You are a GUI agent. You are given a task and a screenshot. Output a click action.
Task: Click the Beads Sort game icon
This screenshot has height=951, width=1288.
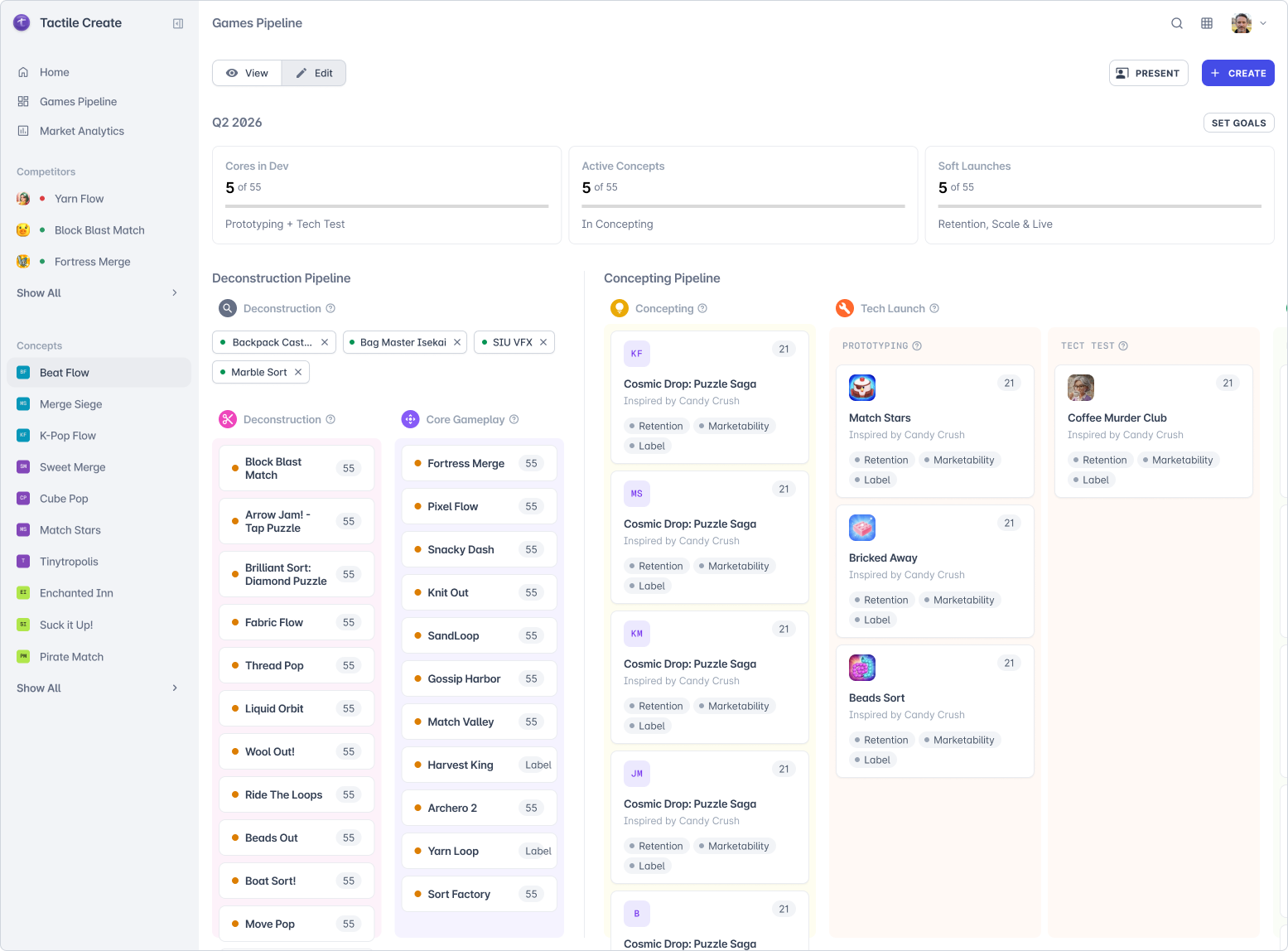point(862,668)
